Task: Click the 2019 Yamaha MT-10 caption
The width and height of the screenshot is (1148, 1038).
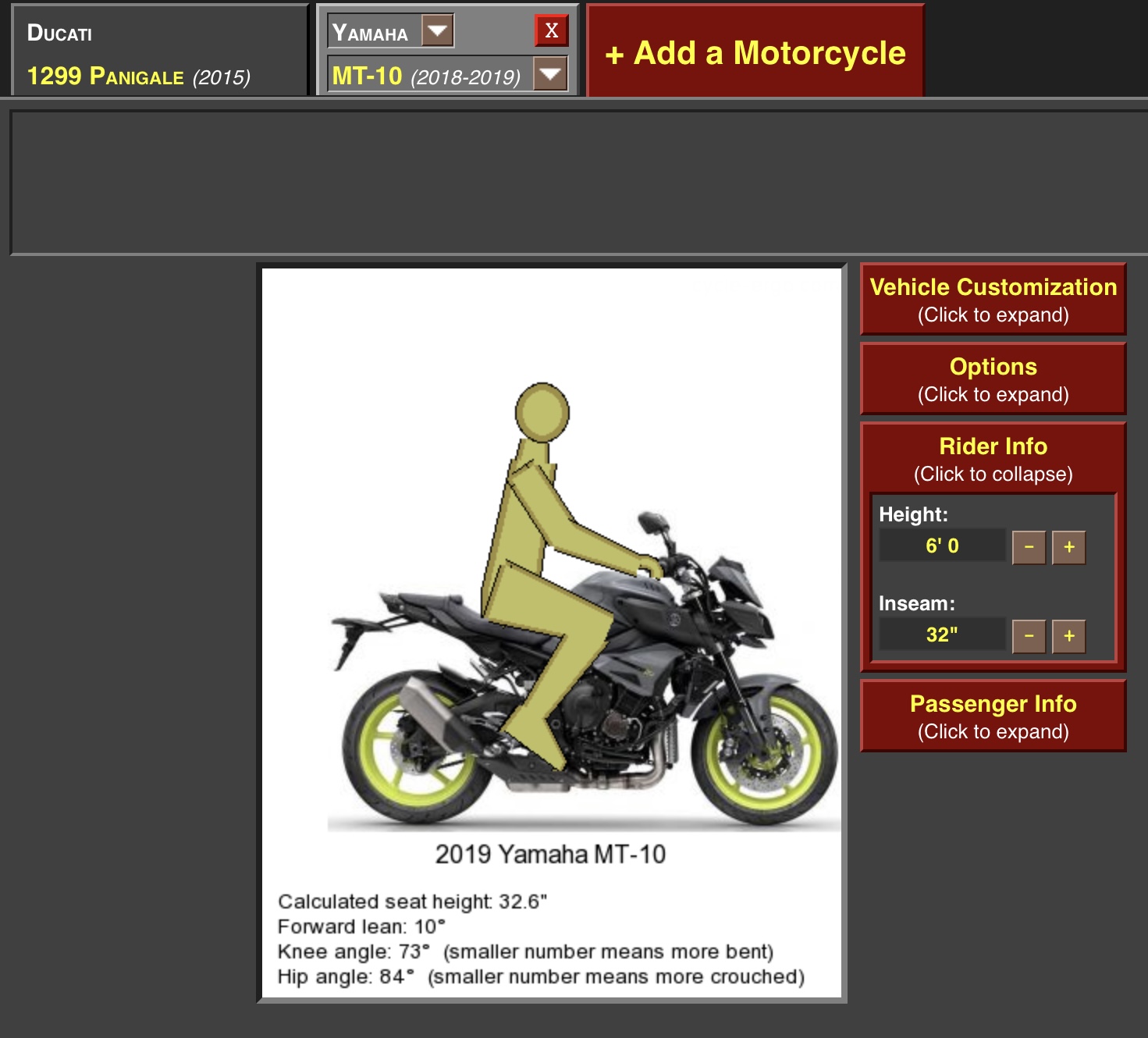Action: 550,855
